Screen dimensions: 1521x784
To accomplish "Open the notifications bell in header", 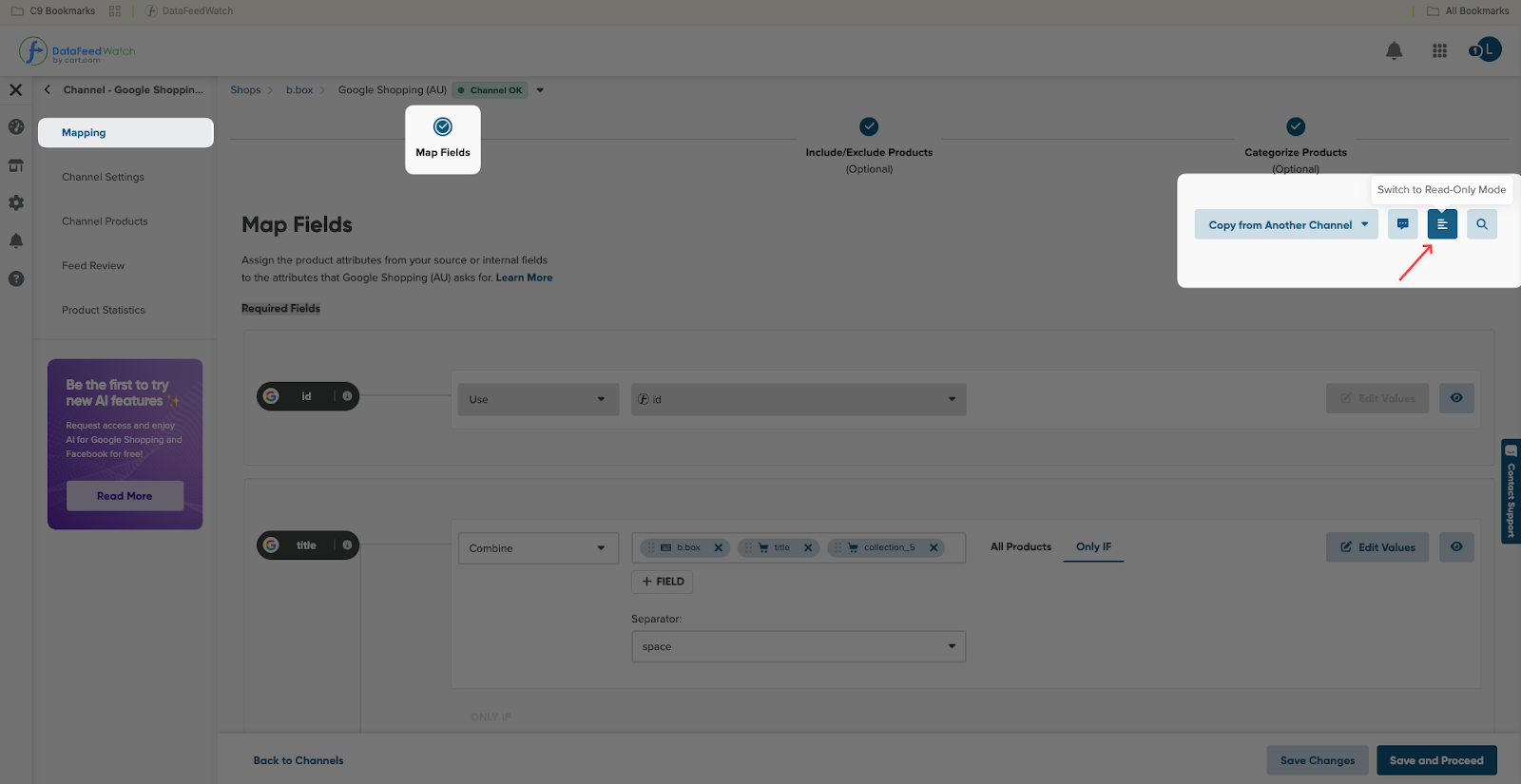I will click(x=1394, y=51).
